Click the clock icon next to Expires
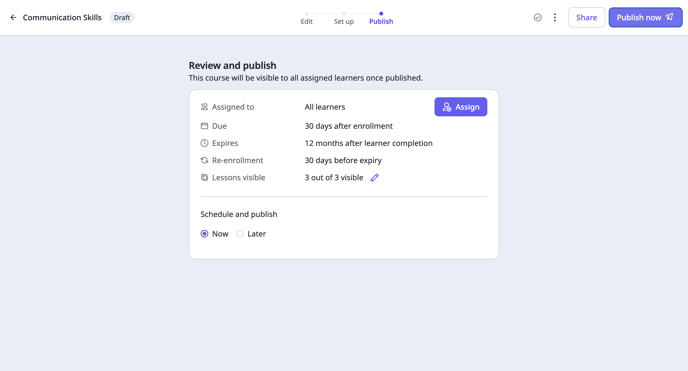This screenshot has height=371, width=688. [x=204, y=143]
